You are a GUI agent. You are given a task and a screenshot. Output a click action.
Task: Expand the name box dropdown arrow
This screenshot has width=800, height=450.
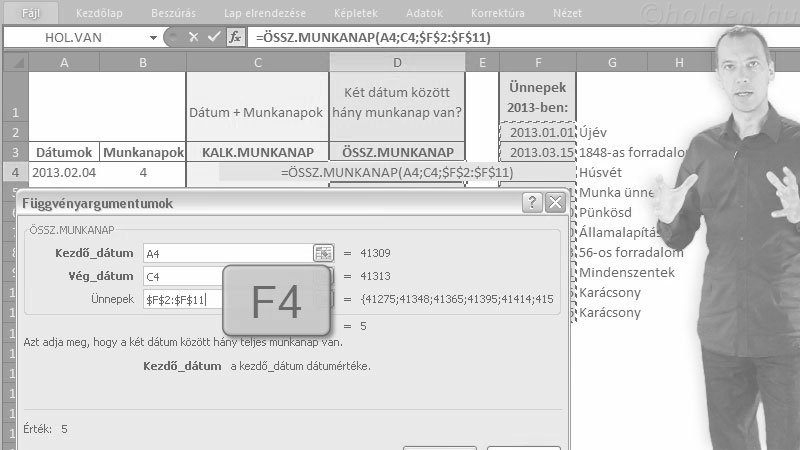pos(153,37)
